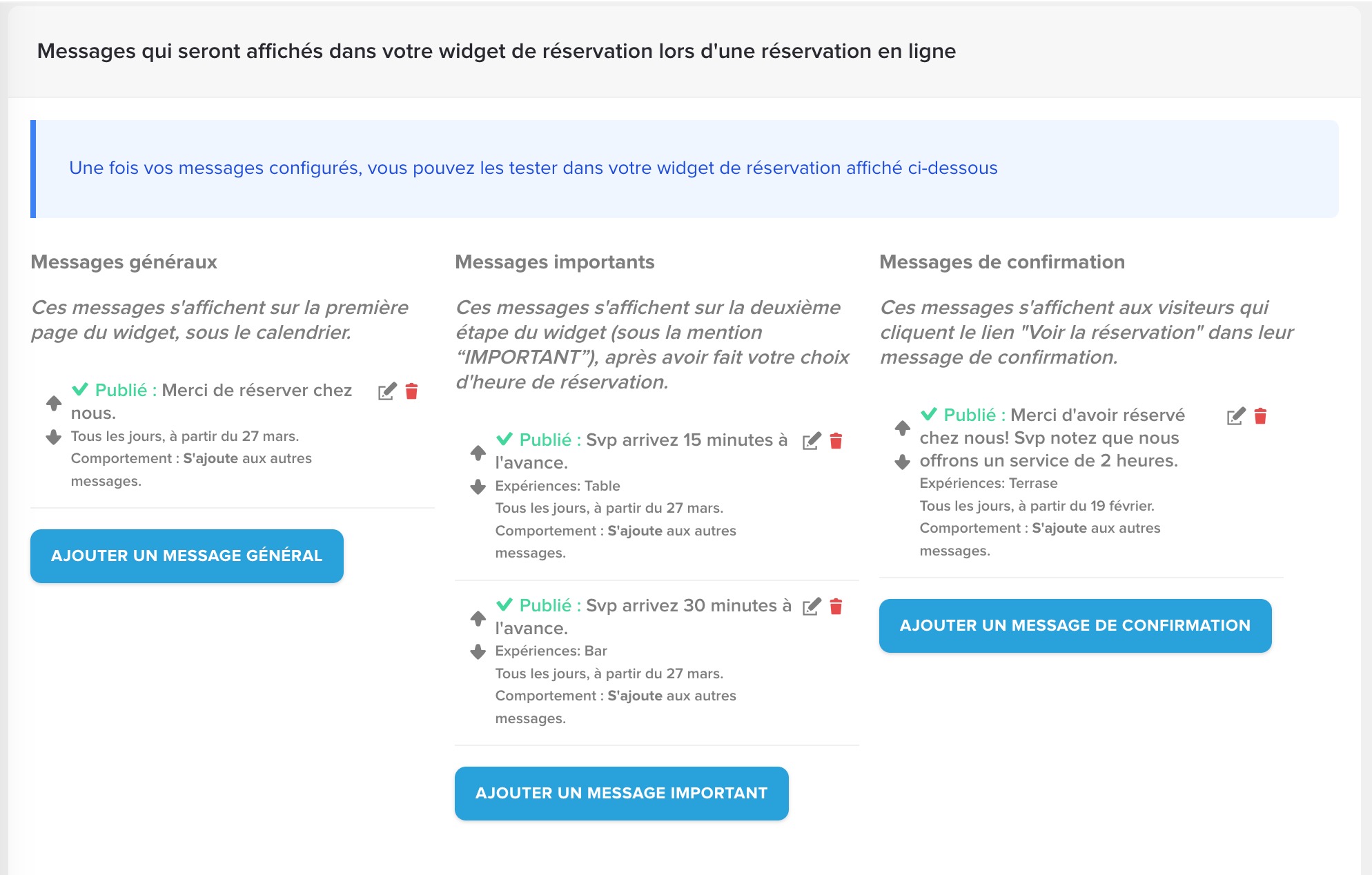This screenshot has height=875, width=1372.
Task: Click the blue info banner text
Action: coord(533,168)
